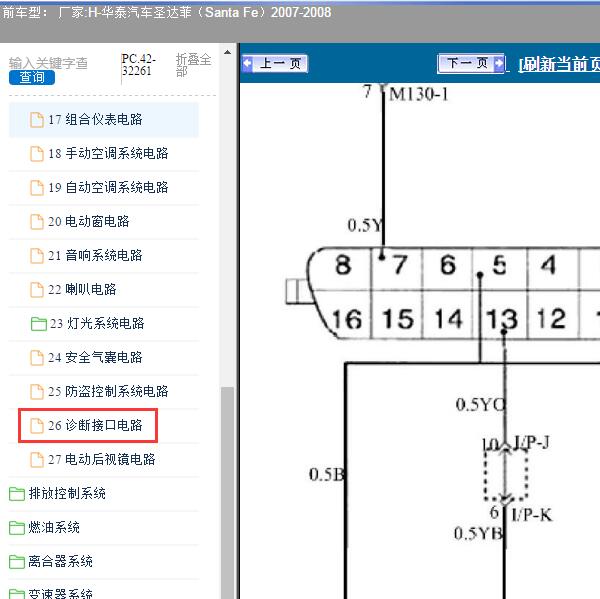Expand 变速器系统 folder

coord(104,591)
